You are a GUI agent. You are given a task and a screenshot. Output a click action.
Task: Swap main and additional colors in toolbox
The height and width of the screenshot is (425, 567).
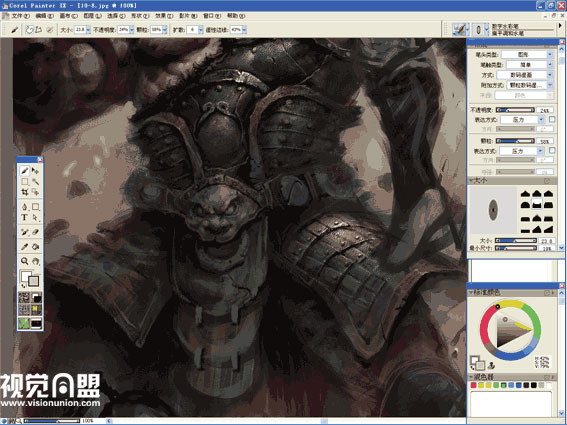[x=24, y=286]
